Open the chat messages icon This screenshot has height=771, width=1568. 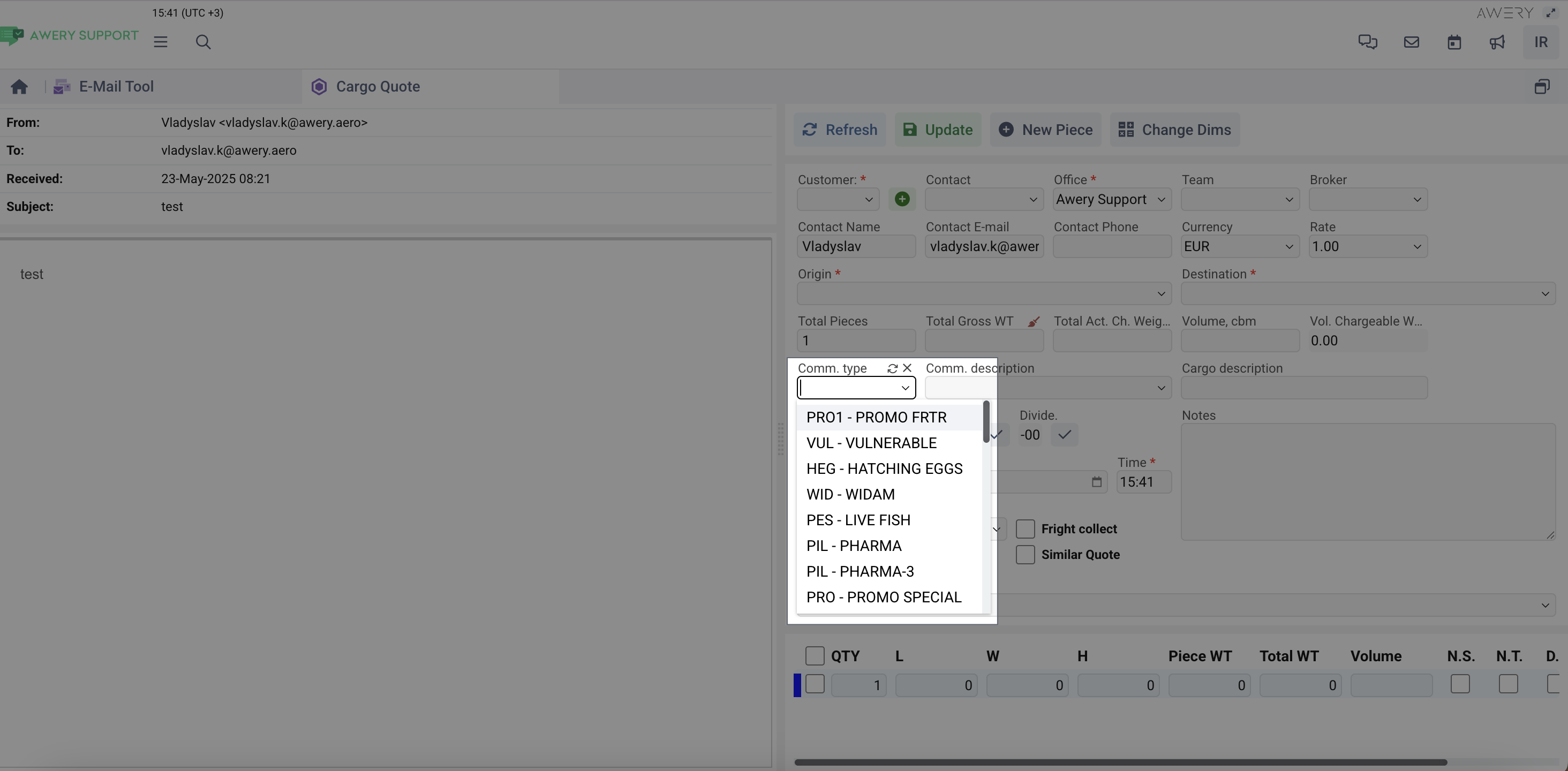pos(1367,42)
